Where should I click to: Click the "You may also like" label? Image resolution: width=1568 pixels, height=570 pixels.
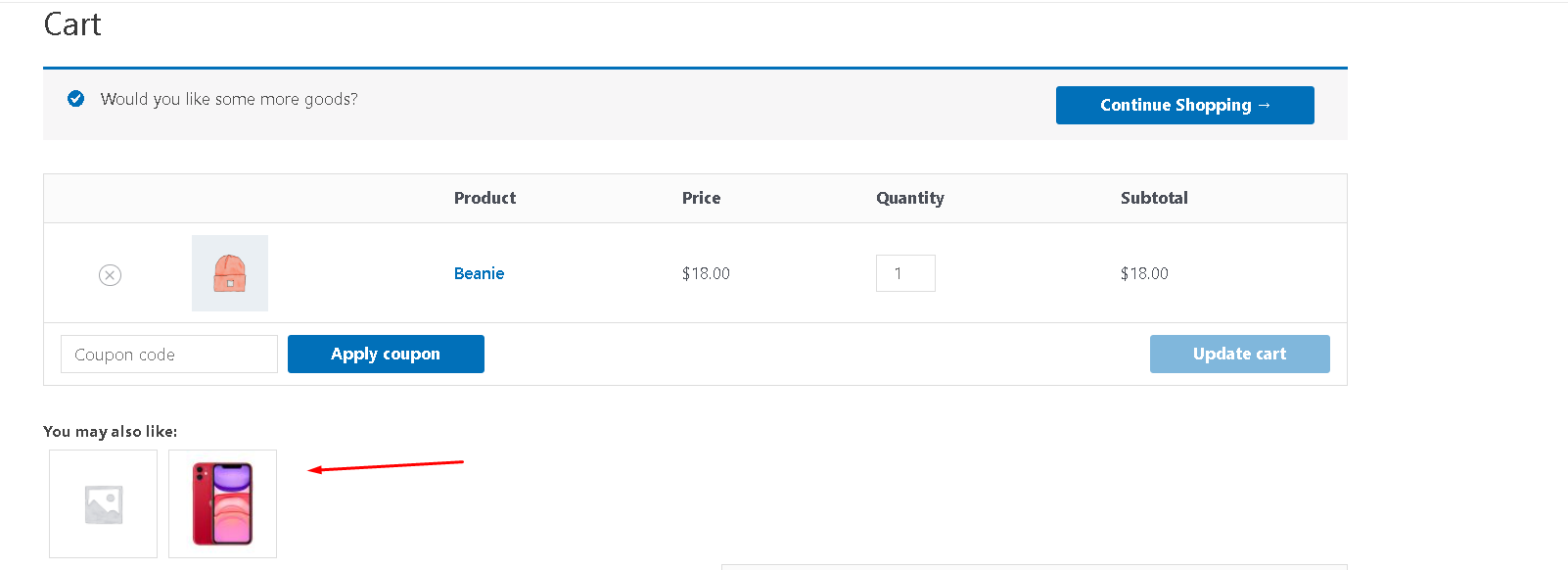(110, 431)
